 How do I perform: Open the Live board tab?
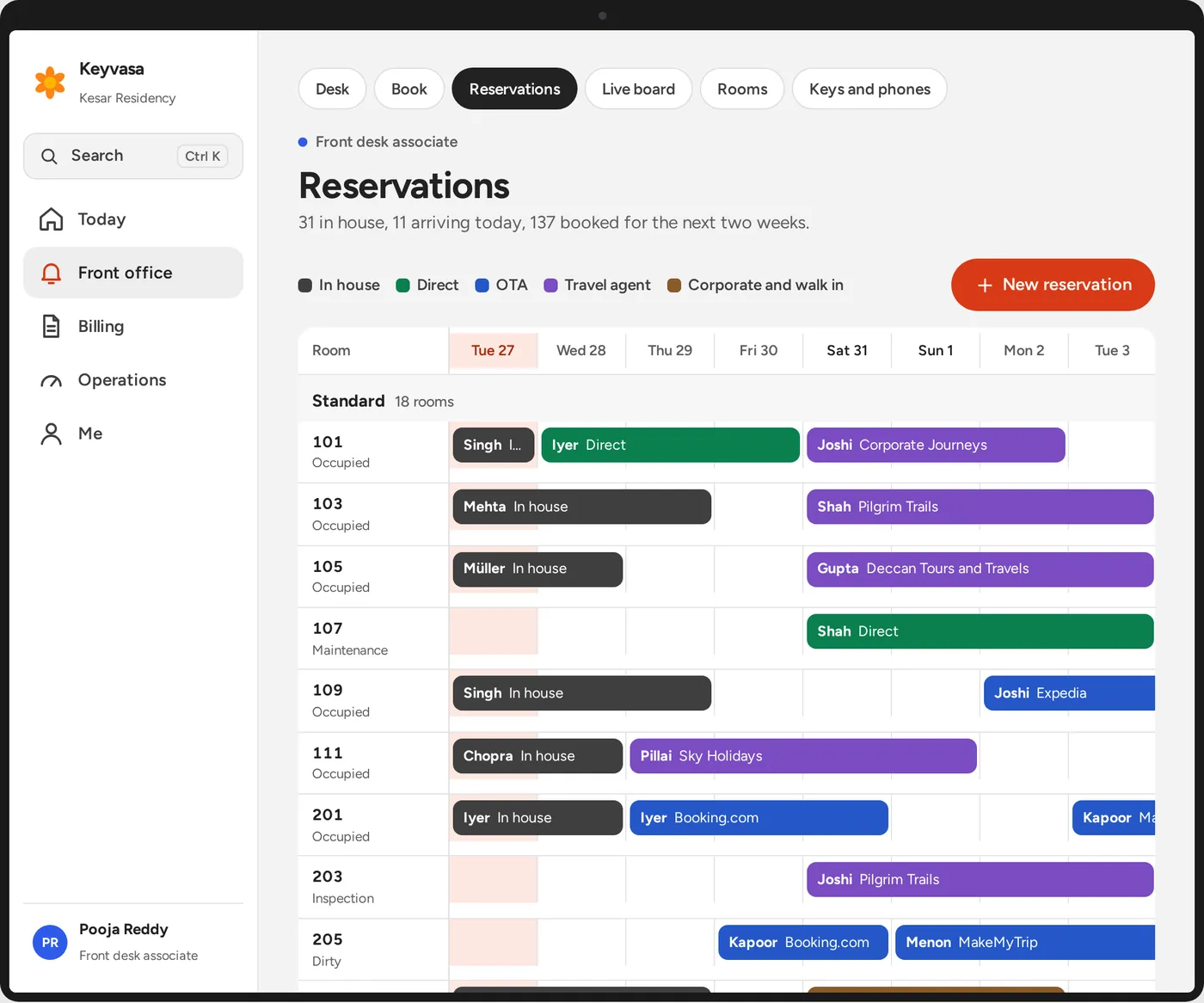(638, 89)
